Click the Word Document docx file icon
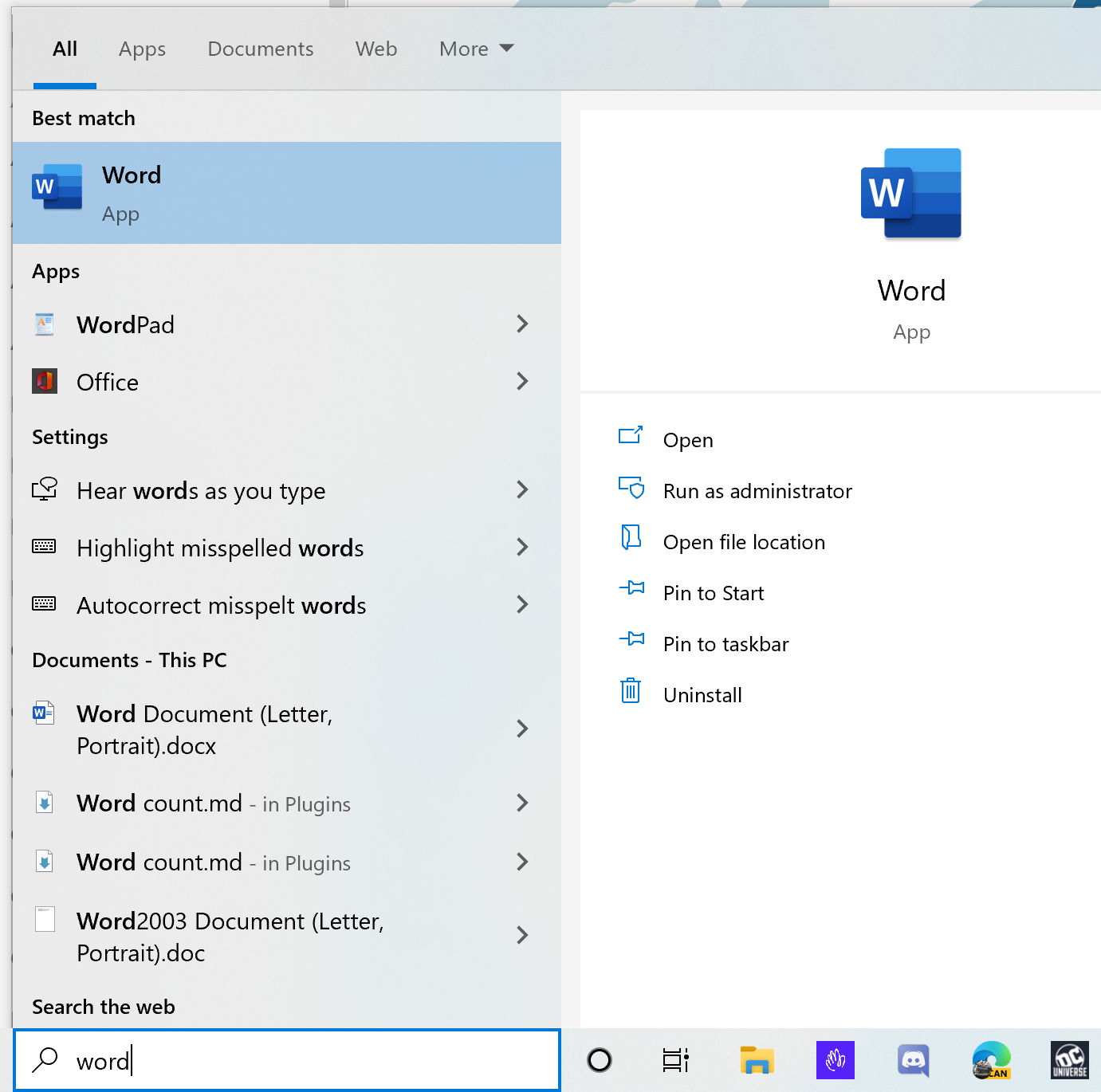1101x1092 pixels. pos(44,712)
